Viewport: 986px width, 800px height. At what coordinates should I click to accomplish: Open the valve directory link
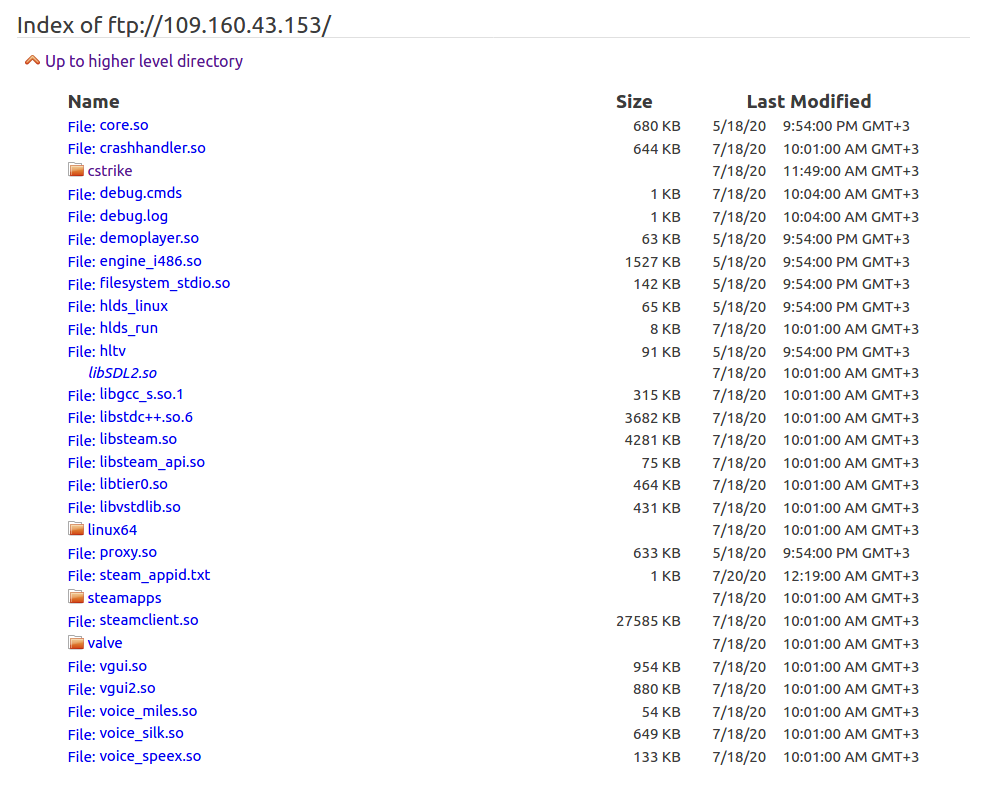tap(105, 643)
